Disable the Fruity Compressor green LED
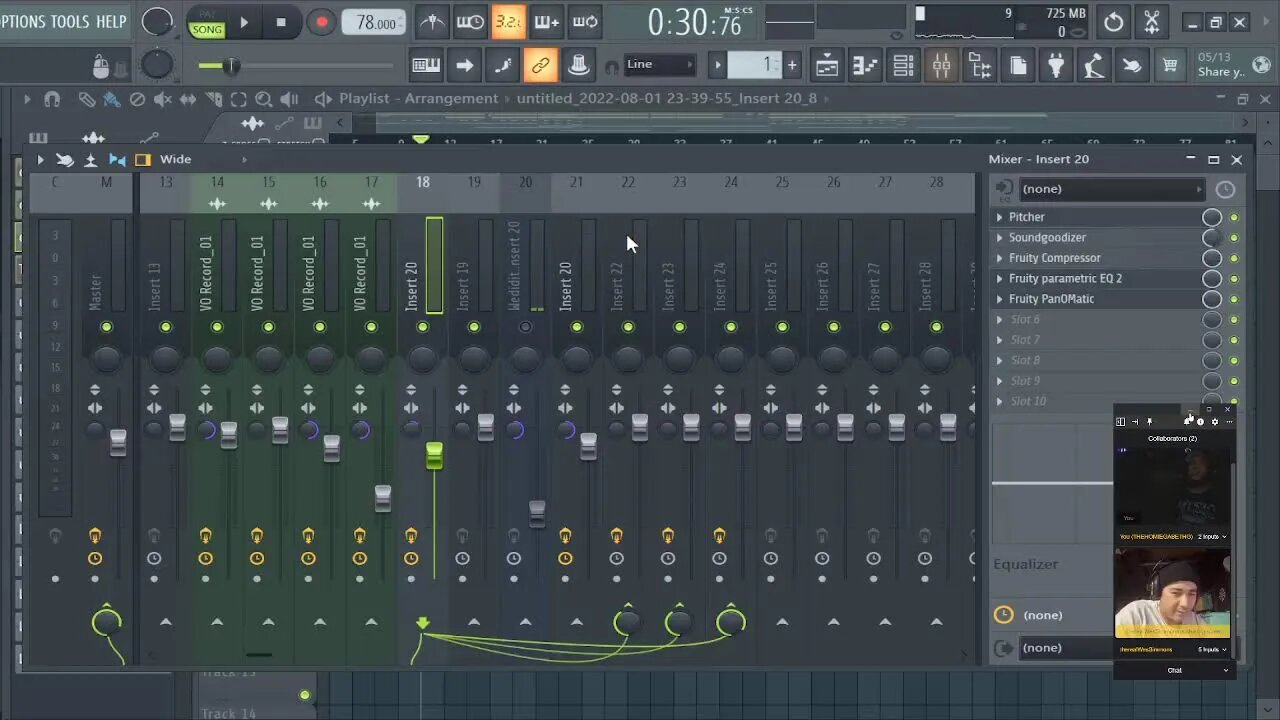 [1234, 258]
